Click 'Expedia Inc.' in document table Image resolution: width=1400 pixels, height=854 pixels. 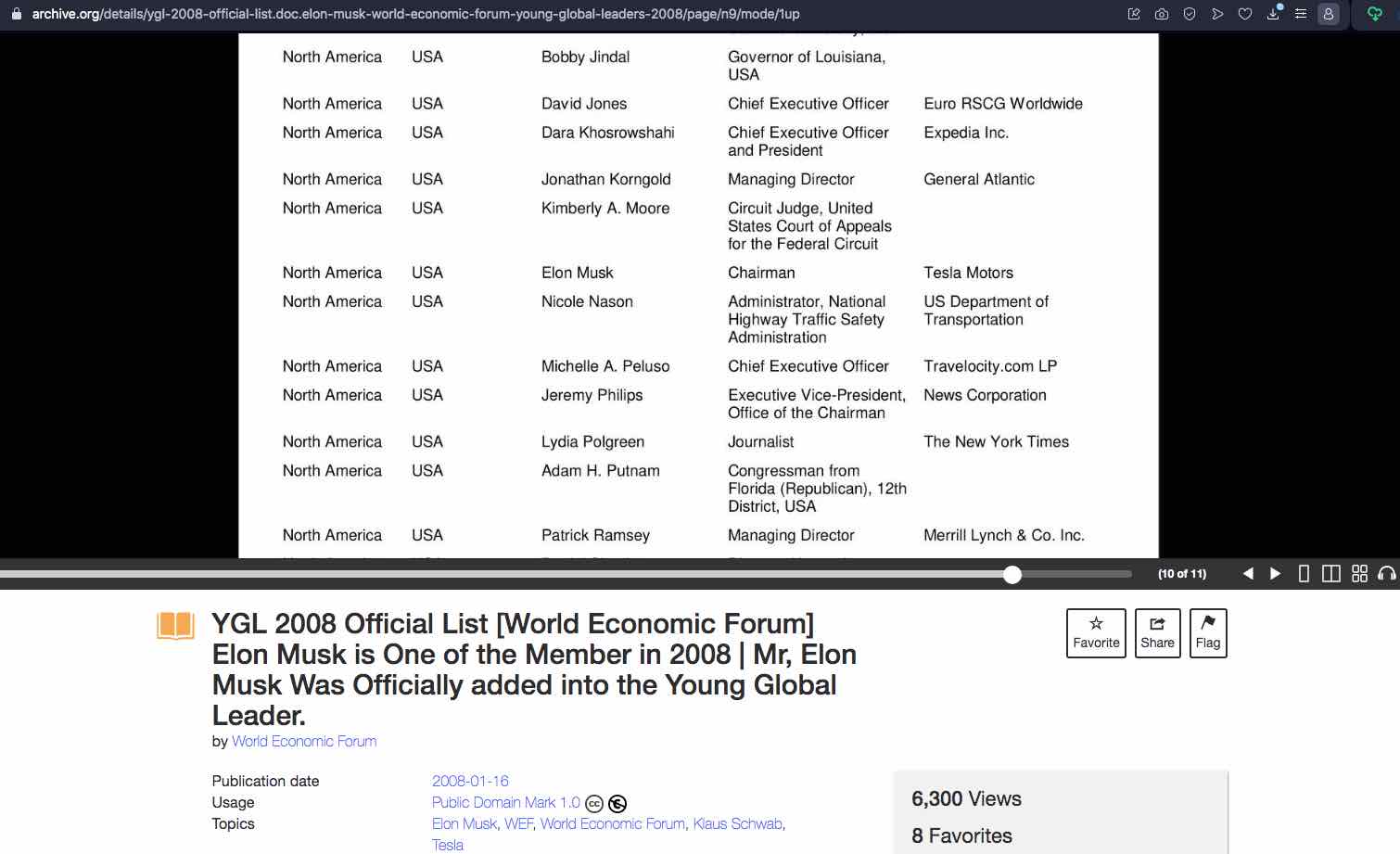click(x=966, y=133)
